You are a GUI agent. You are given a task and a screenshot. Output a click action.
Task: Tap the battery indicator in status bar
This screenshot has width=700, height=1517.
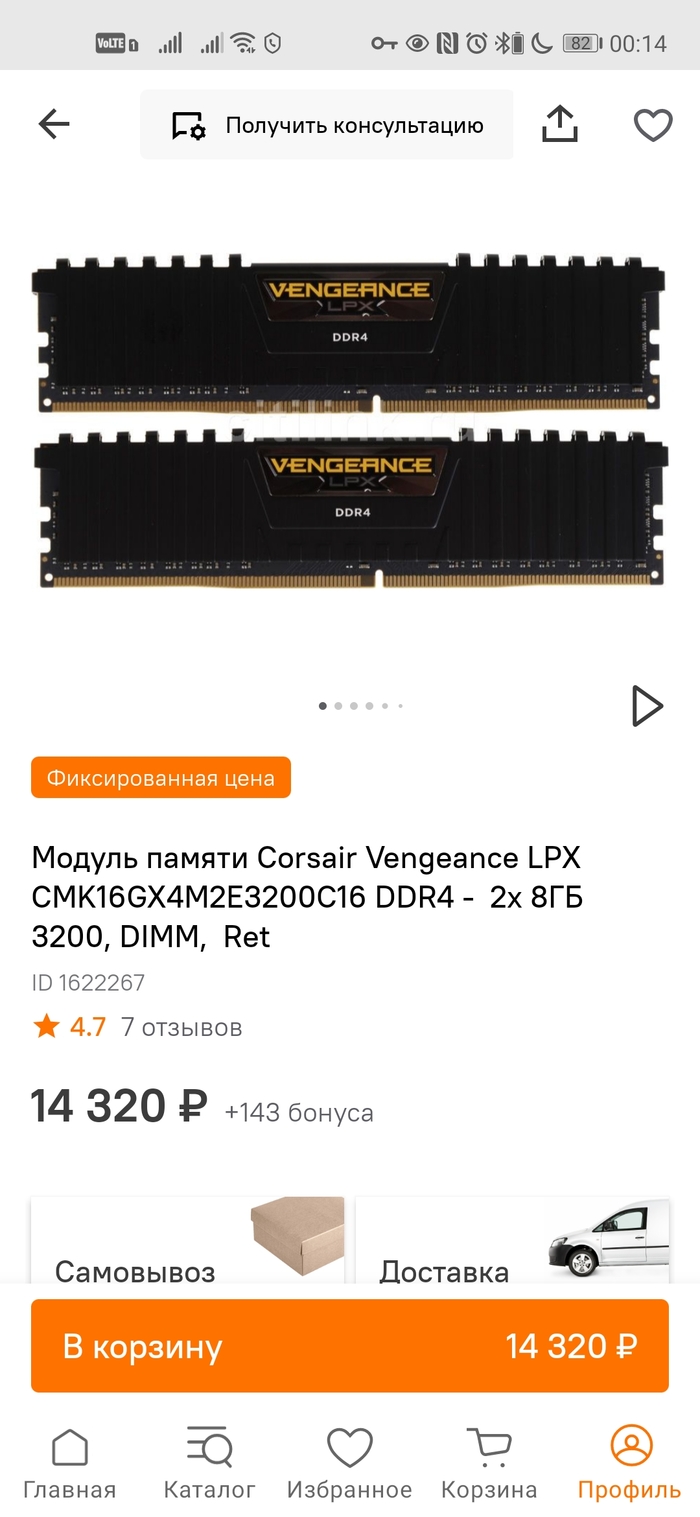pyautogui.click(x=581, y=43)
